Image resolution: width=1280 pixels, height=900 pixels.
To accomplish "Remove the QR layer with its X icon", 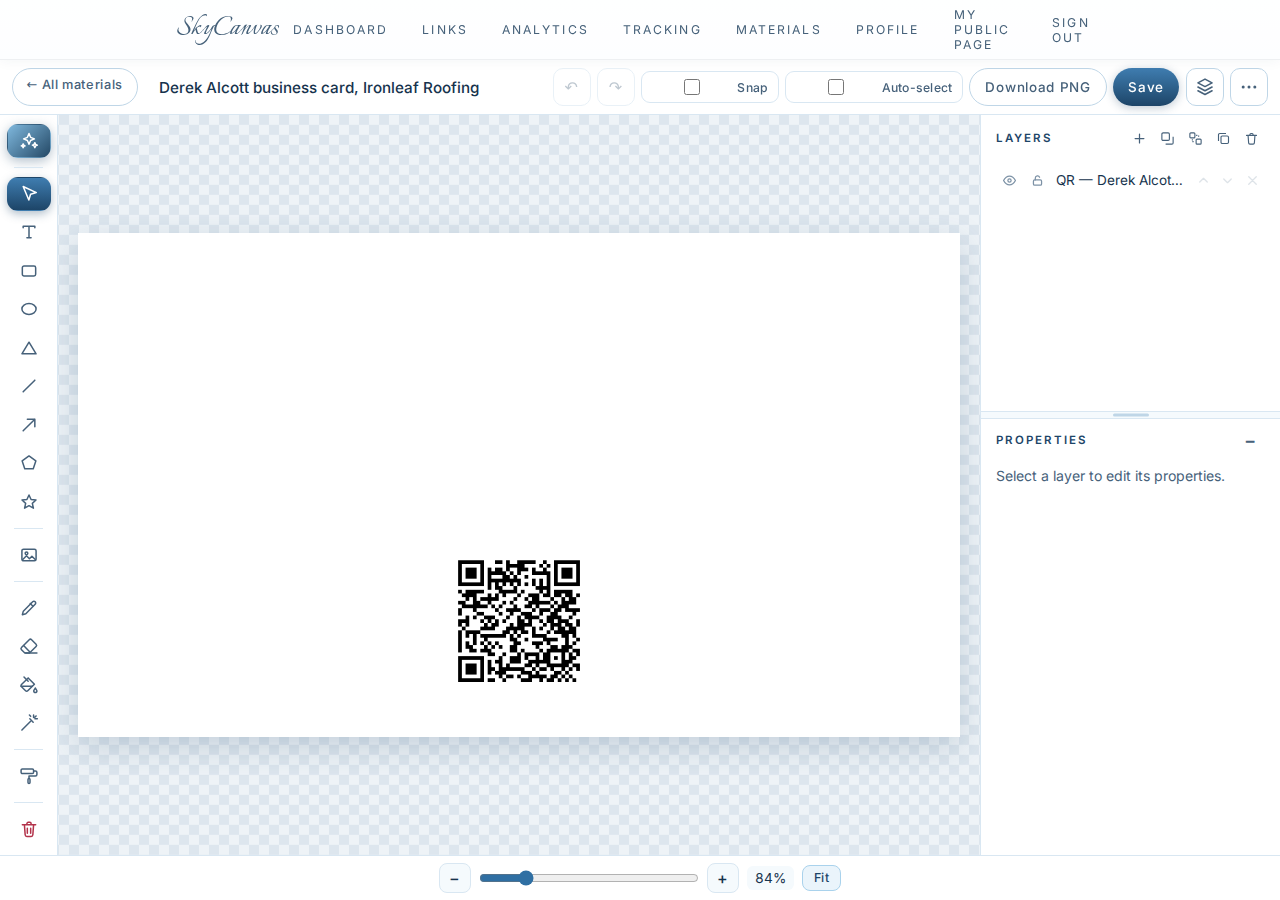I will 1252,181.
